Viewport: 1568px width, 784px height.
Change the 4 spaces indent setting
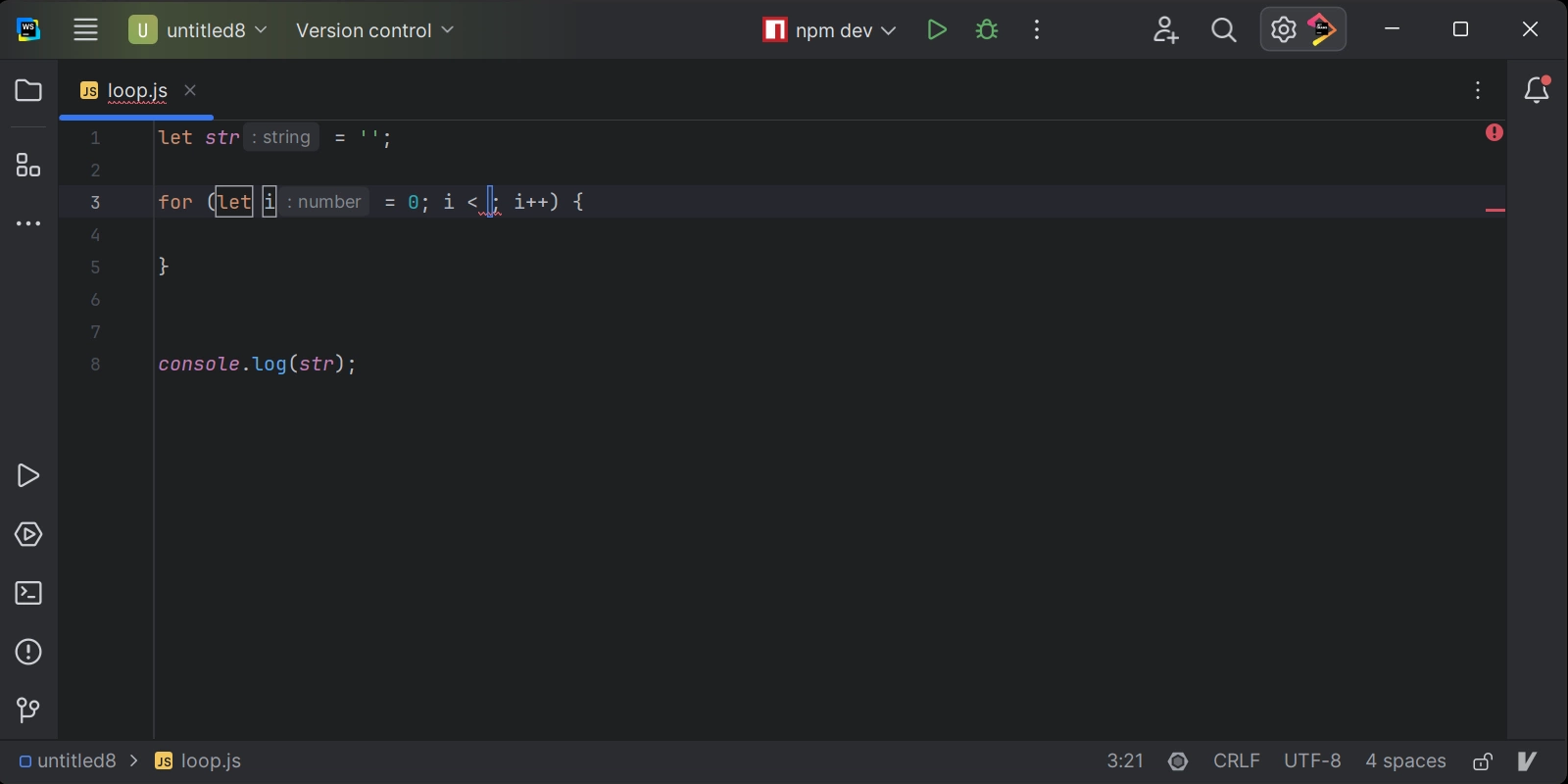tap(1405, 760)
